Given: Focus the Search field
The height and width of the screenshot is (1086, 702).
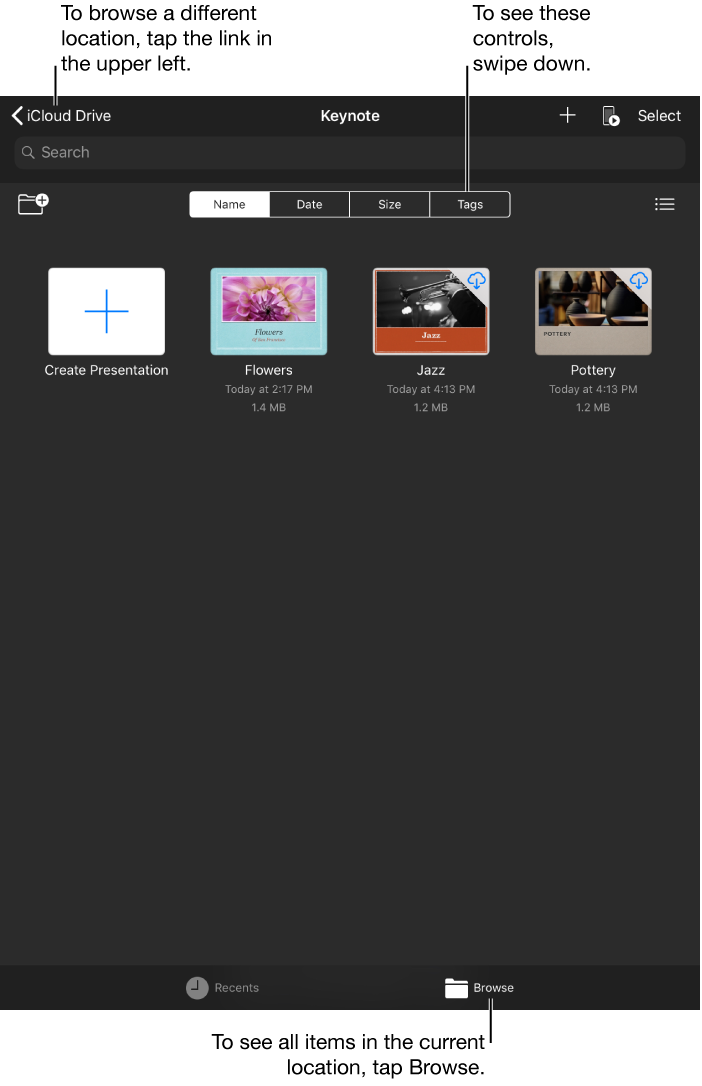Looking at the screenshot, I should [x=350, y=152].
